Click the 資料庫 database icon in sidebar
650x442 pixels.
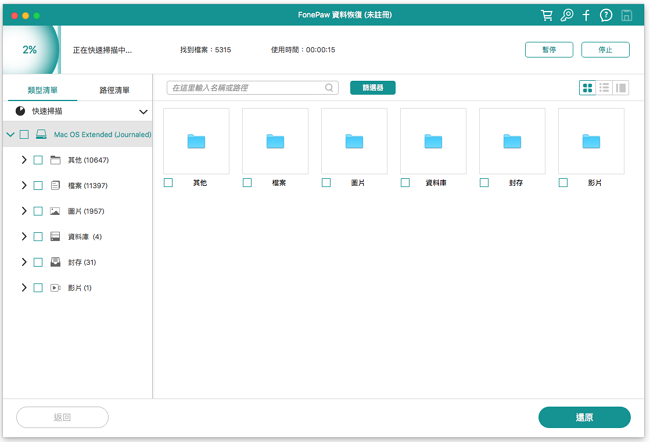[x=55, y=236]
